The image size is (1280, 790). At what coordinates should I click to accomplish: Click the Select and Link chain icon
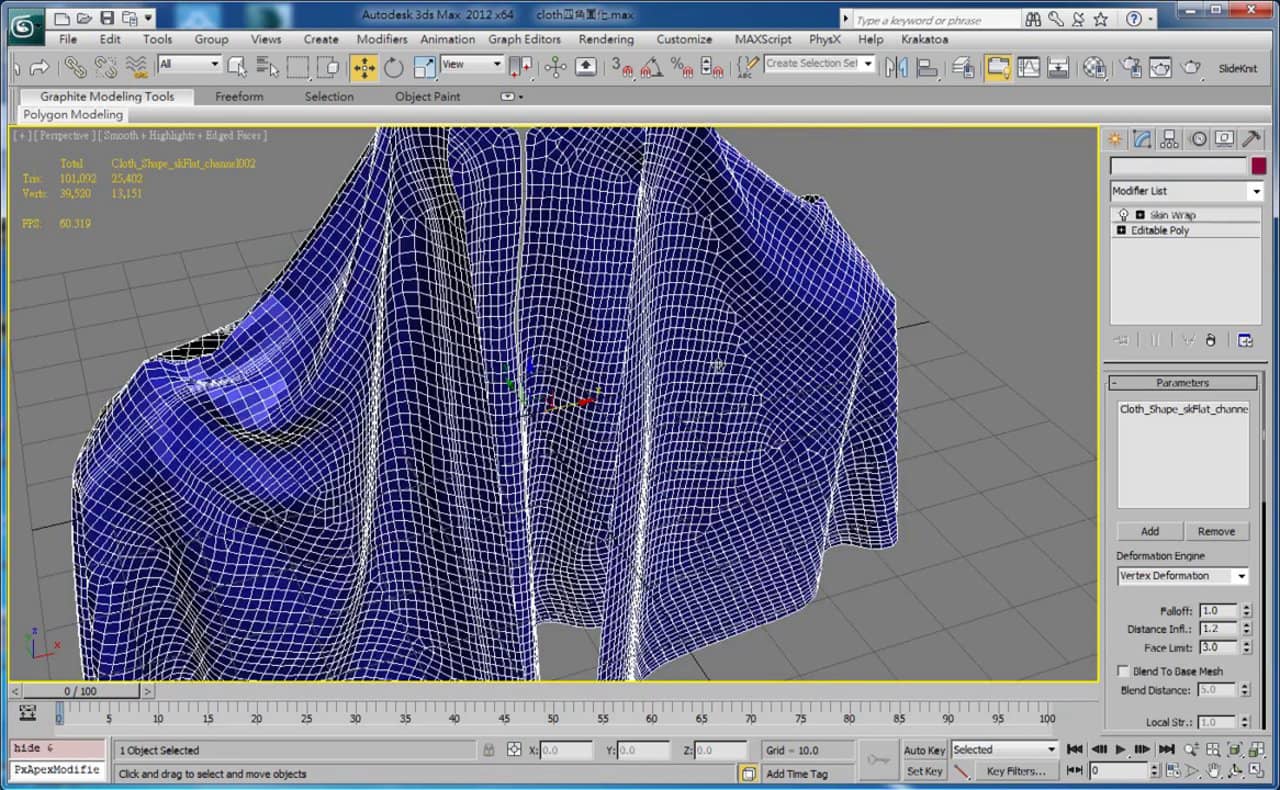click(75, 68)
